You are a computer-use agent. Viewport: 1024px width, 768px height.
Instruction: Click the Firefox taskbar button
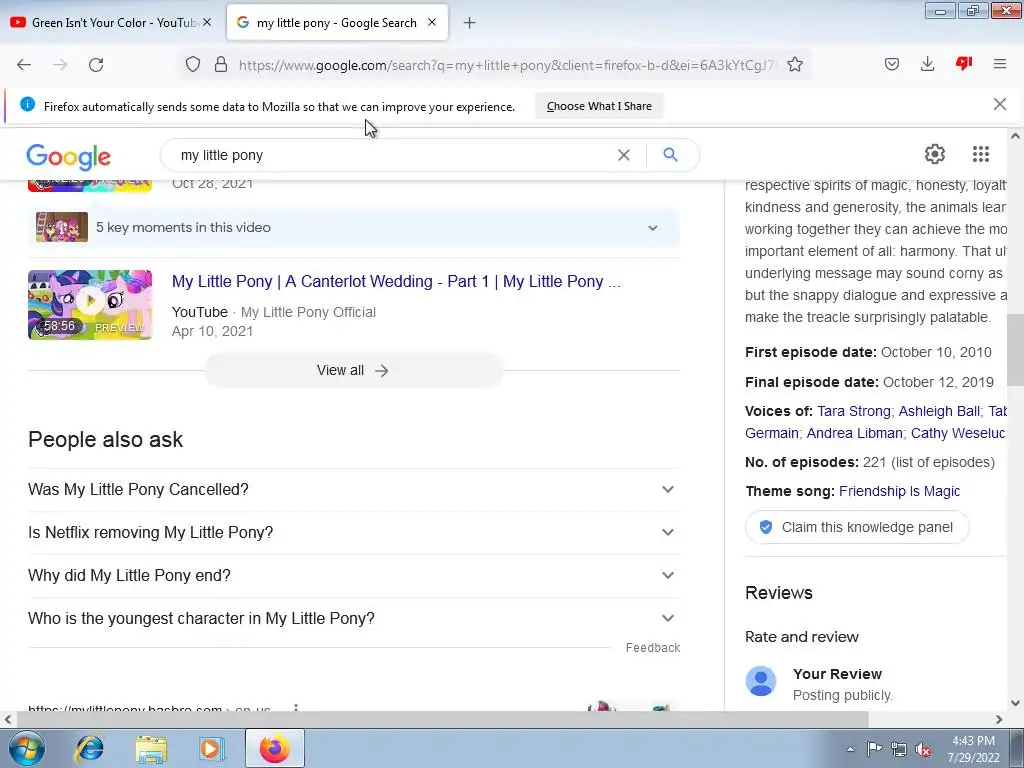274,748
